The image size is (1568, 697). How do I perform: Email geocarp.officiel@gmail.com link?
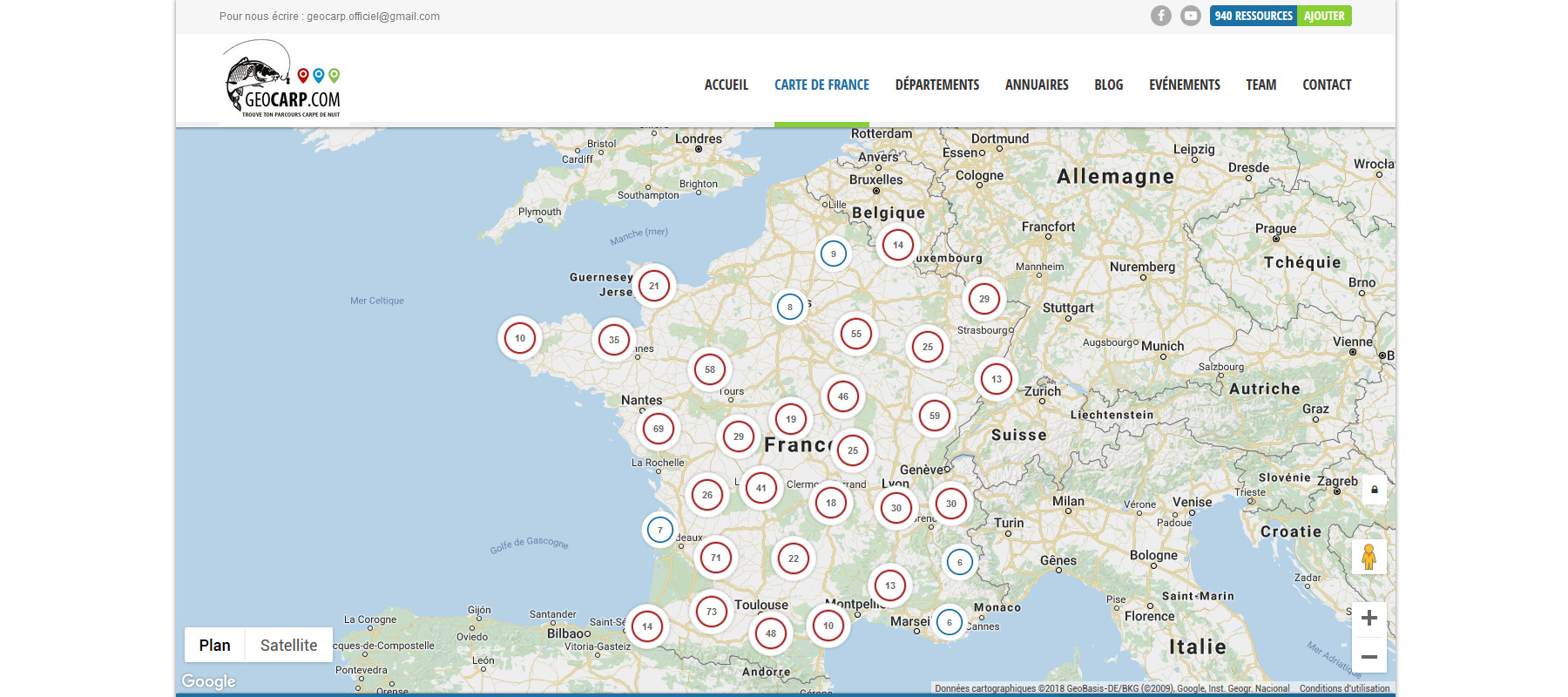click(x=373, y=17)
